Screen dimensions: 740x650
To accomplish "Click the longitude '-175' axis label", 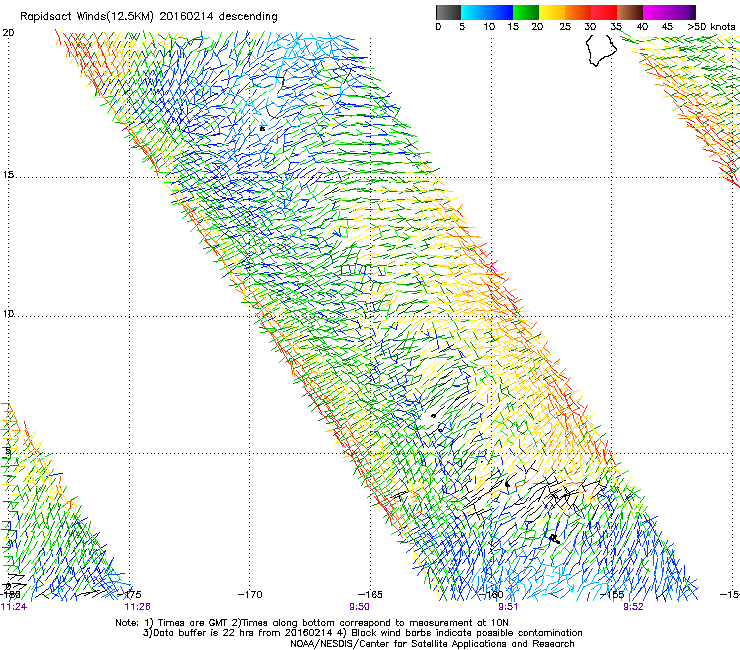I will [x=131, y=594].
